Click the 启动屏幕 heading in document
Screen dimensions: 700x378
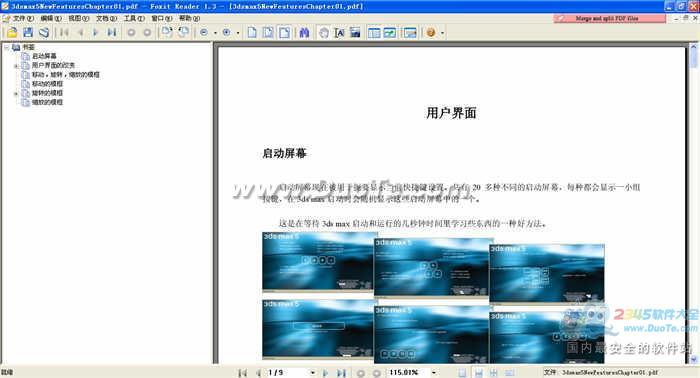pos(284,154)
